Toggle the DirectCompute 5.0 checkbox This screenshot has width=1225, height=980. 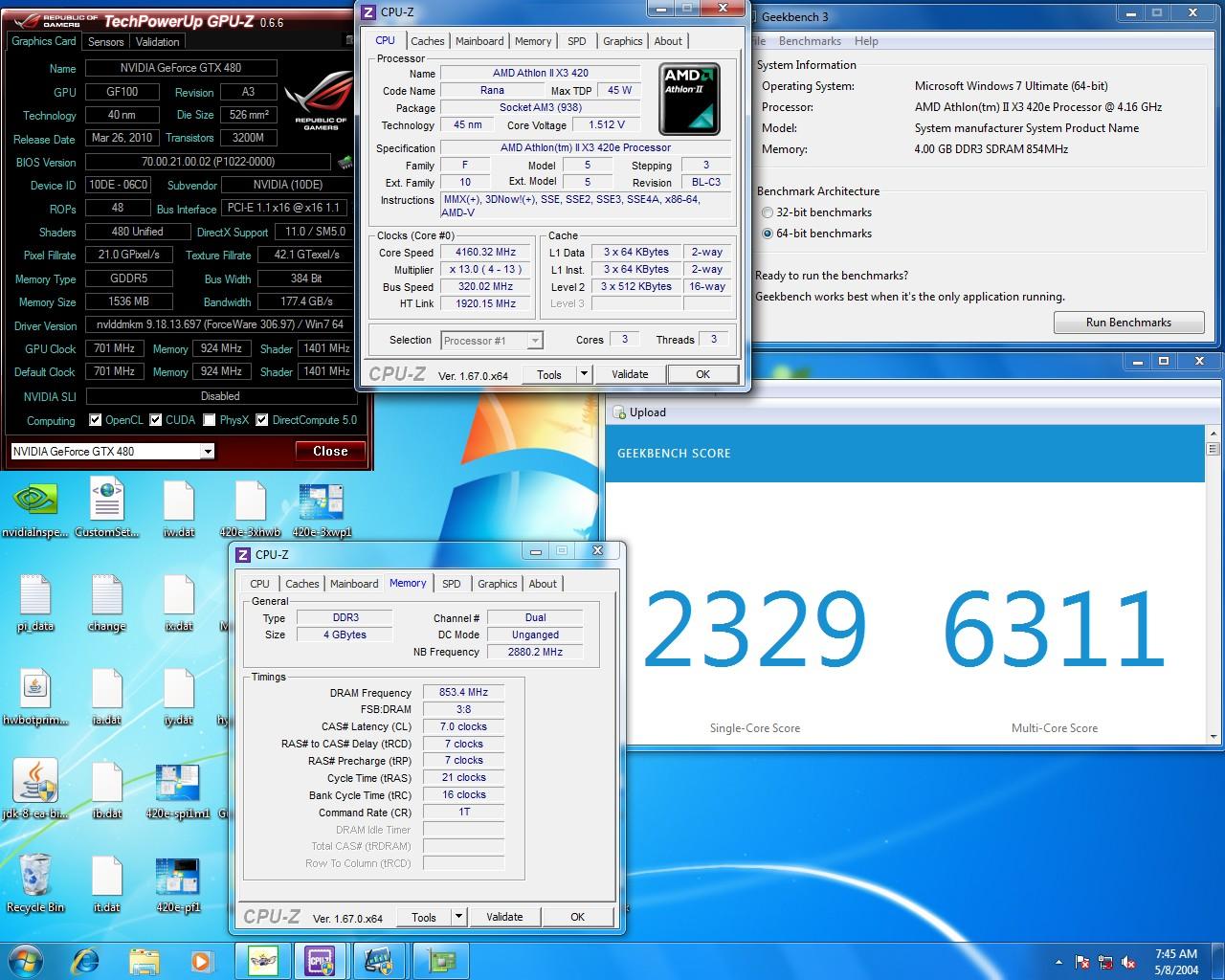tap(261, 420)
